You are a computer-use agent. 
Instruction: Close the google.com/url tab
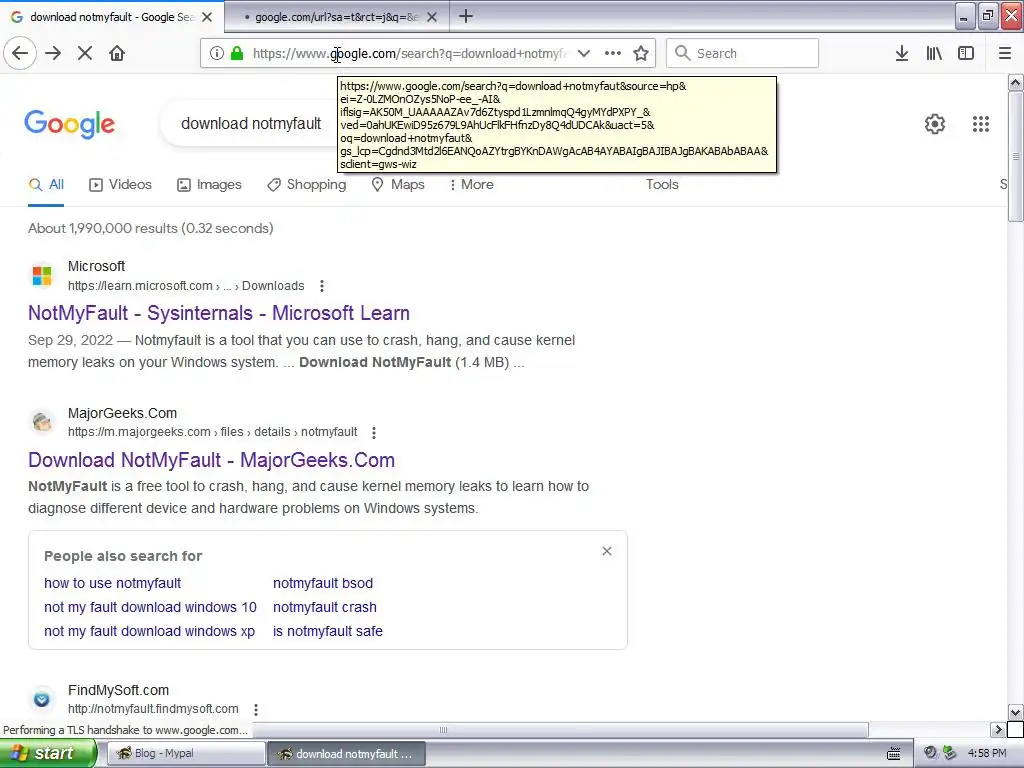(x=432, y=17)
